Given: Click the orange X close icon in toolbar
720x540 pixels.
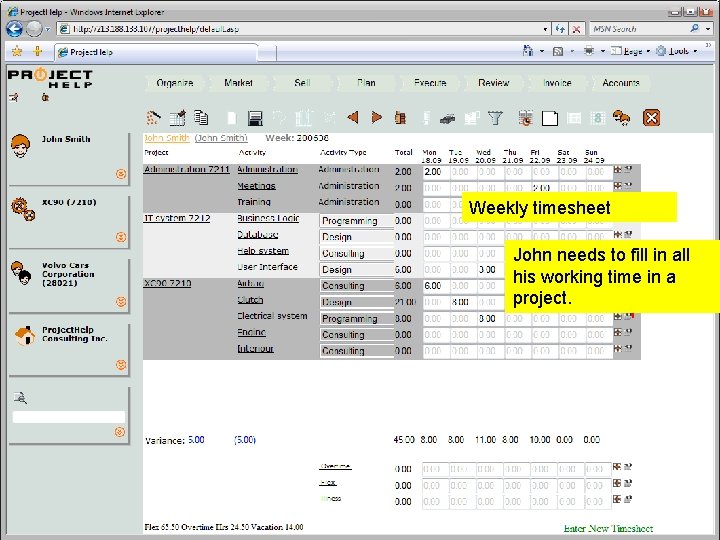Looking at the screenshot, I should (x=651, y=118).
